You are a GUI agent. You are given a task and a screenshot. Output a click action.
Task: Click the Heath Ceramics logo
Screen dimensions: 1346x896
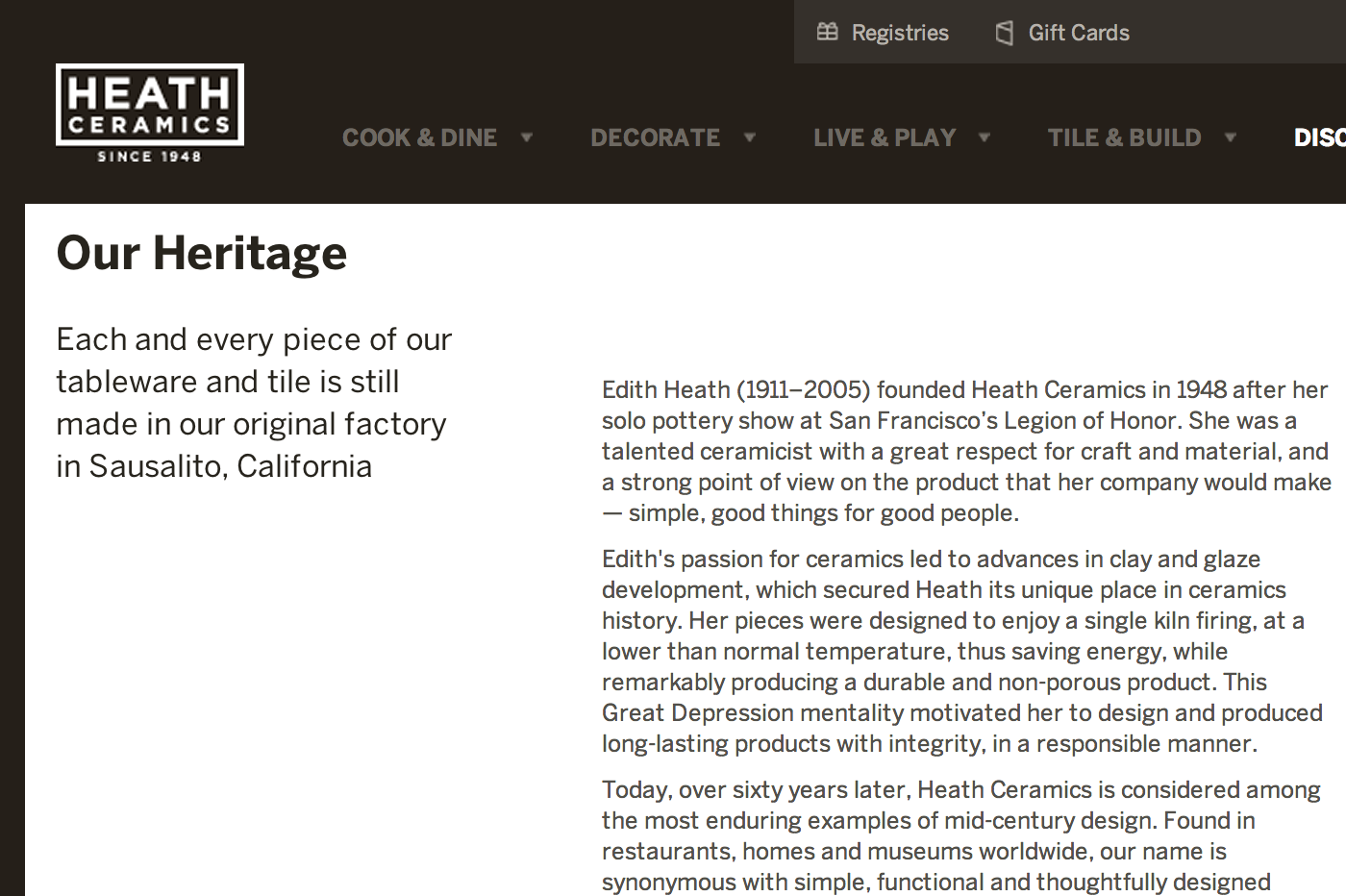(x=150, y=106)
